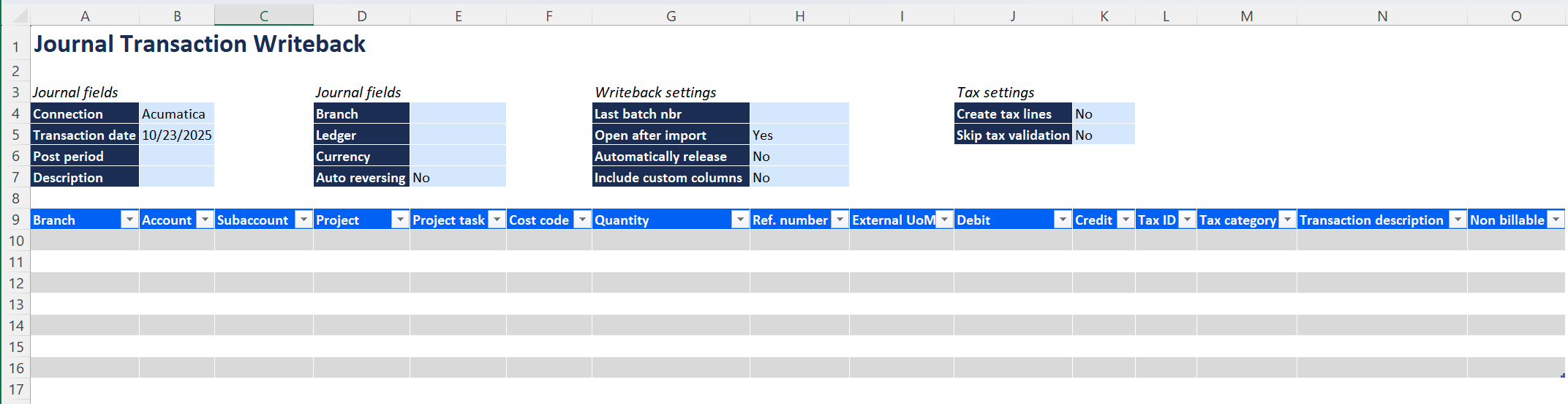This screenshot has width=1568, height=404.
Task: Open the Project task filter dropdown
Action: pos(497,220)
